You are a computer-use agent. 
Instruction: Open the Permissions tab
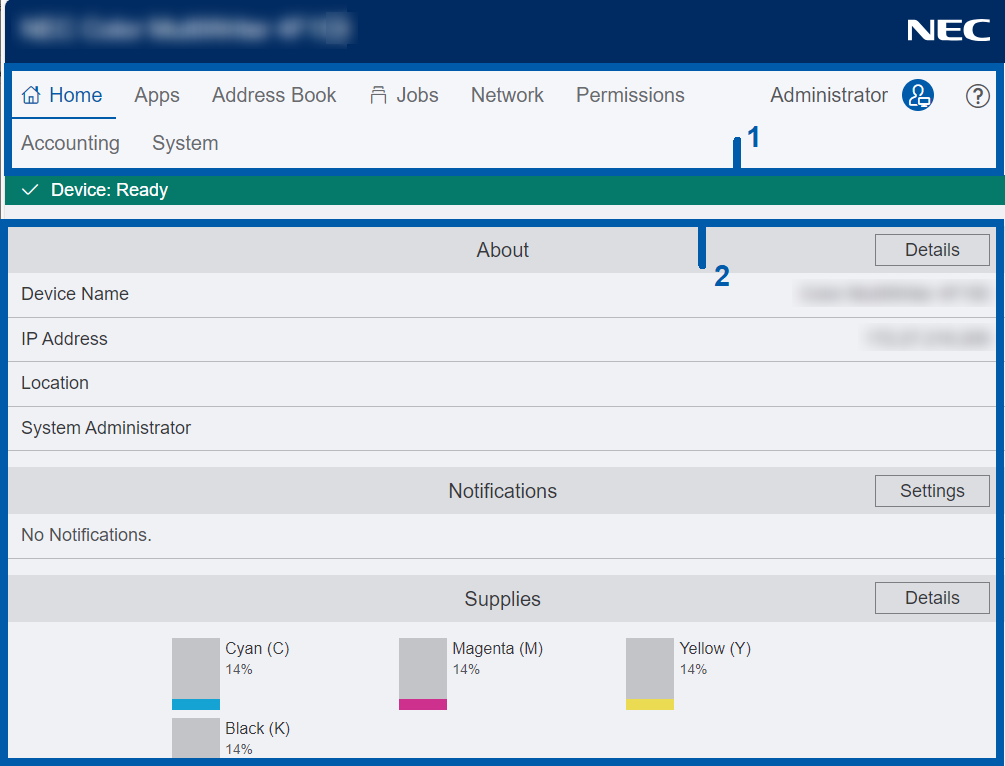(x=630, y=95)
